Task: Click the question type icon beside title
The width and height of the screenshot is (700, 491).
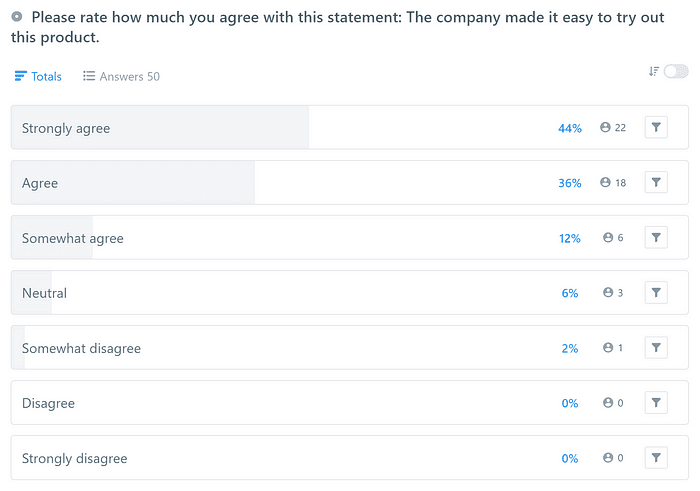Action: point(17,17)
